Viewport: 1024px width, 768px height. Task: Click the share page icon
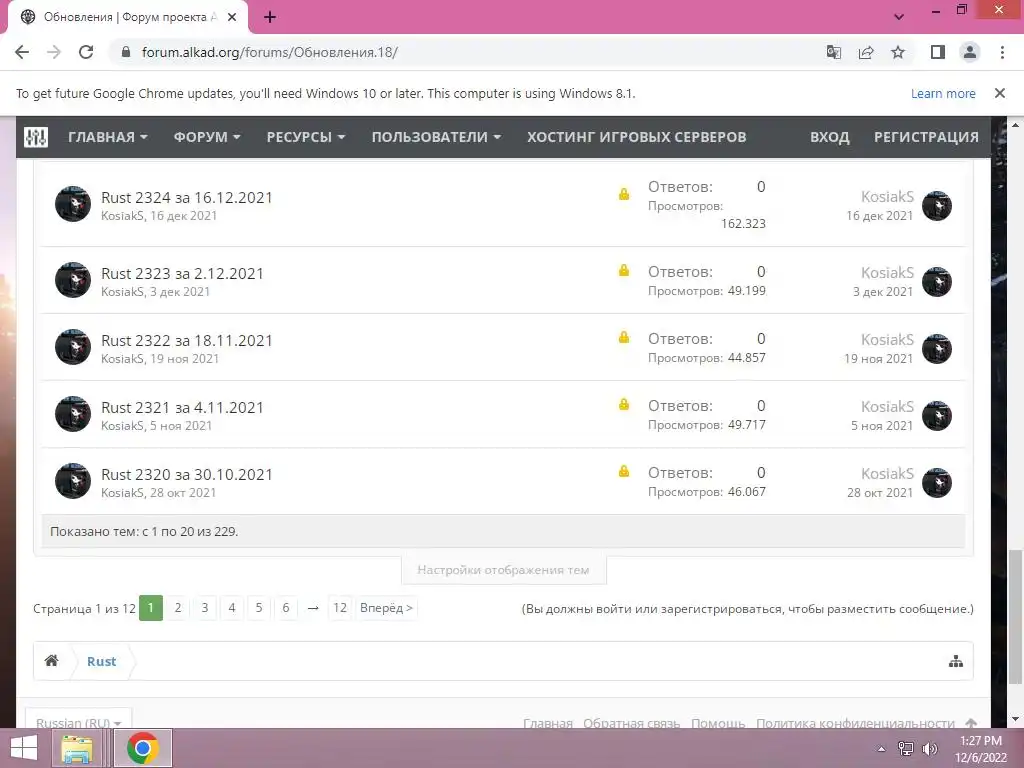click(866, 52)
